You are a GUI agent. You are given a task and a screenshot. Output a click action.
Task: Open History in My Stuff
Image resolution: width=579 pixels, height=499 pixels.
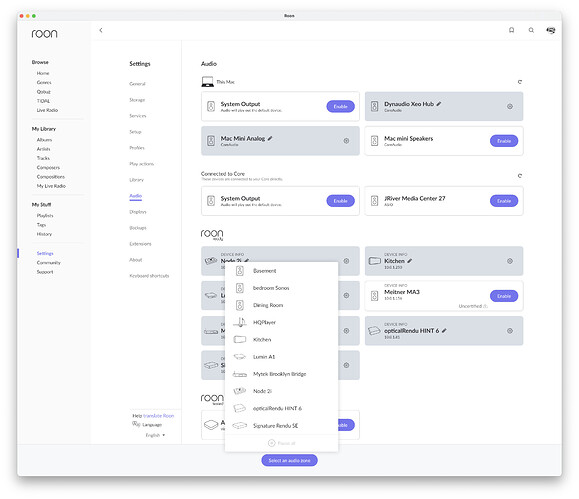tap(44, 234)
